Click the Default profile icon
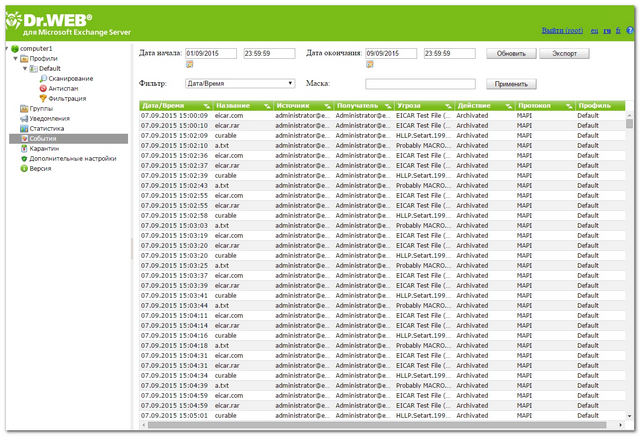This screenshot has height=436, width=640. pyautogui.click(x=34, y=69)
